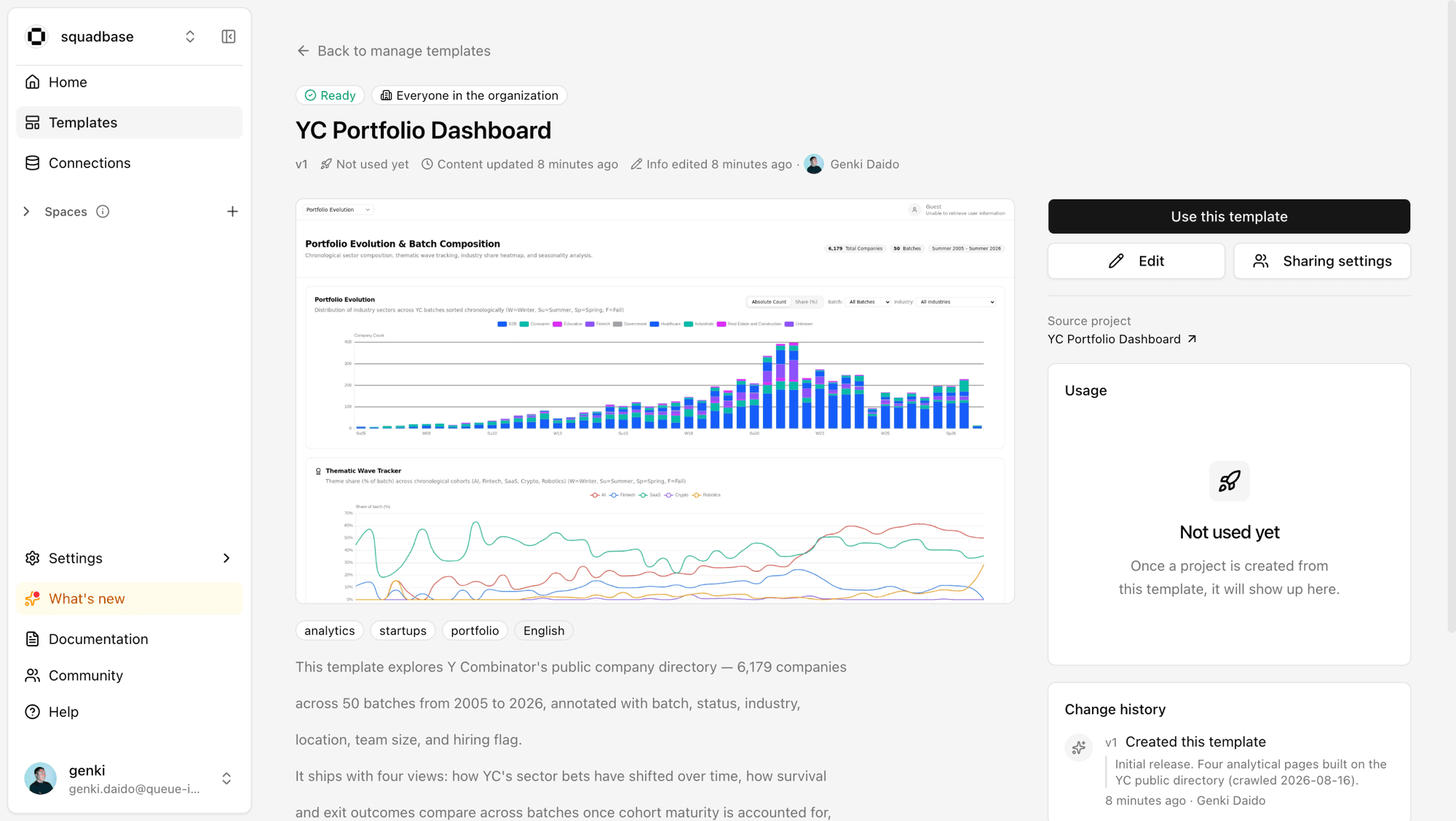1456x821 pixels.
Task: Open the squadbase workspace switcher
Action: click(190, 36)
